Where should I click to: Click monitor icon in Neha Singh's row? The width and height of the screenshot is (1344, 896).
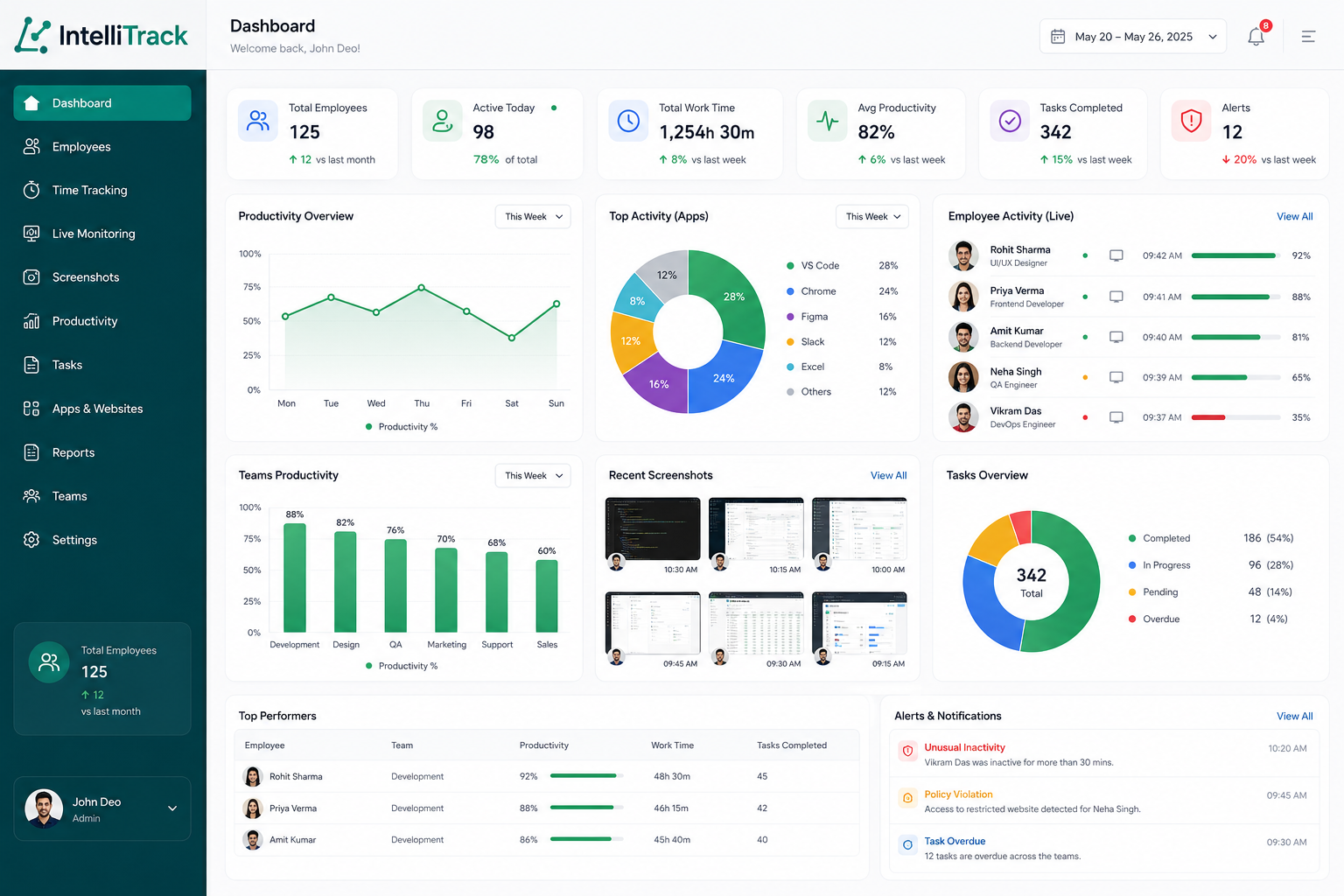click(x=1116, y=377)
